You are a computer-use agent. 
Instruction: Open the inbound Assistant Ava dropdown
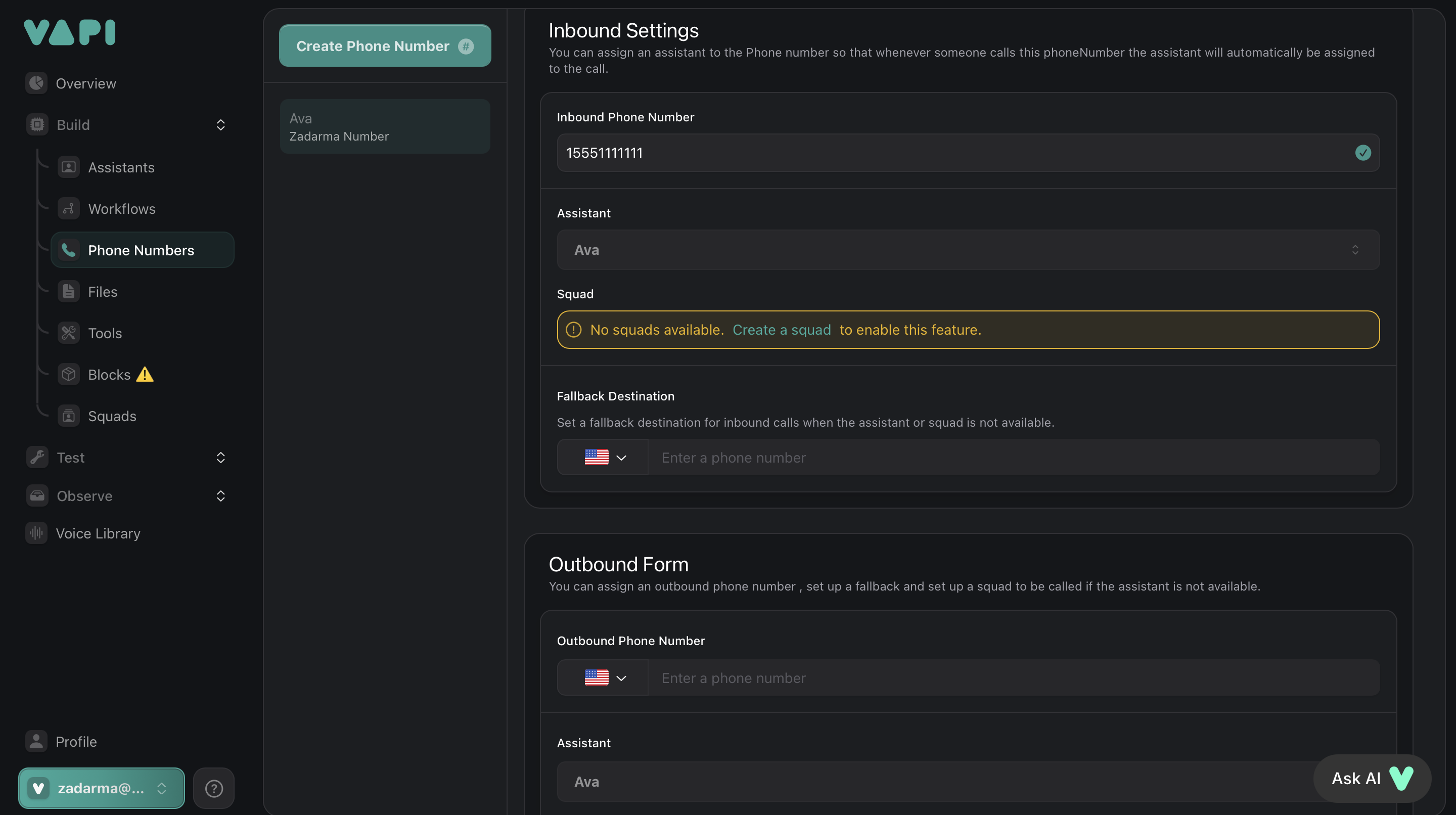[968, 250]
